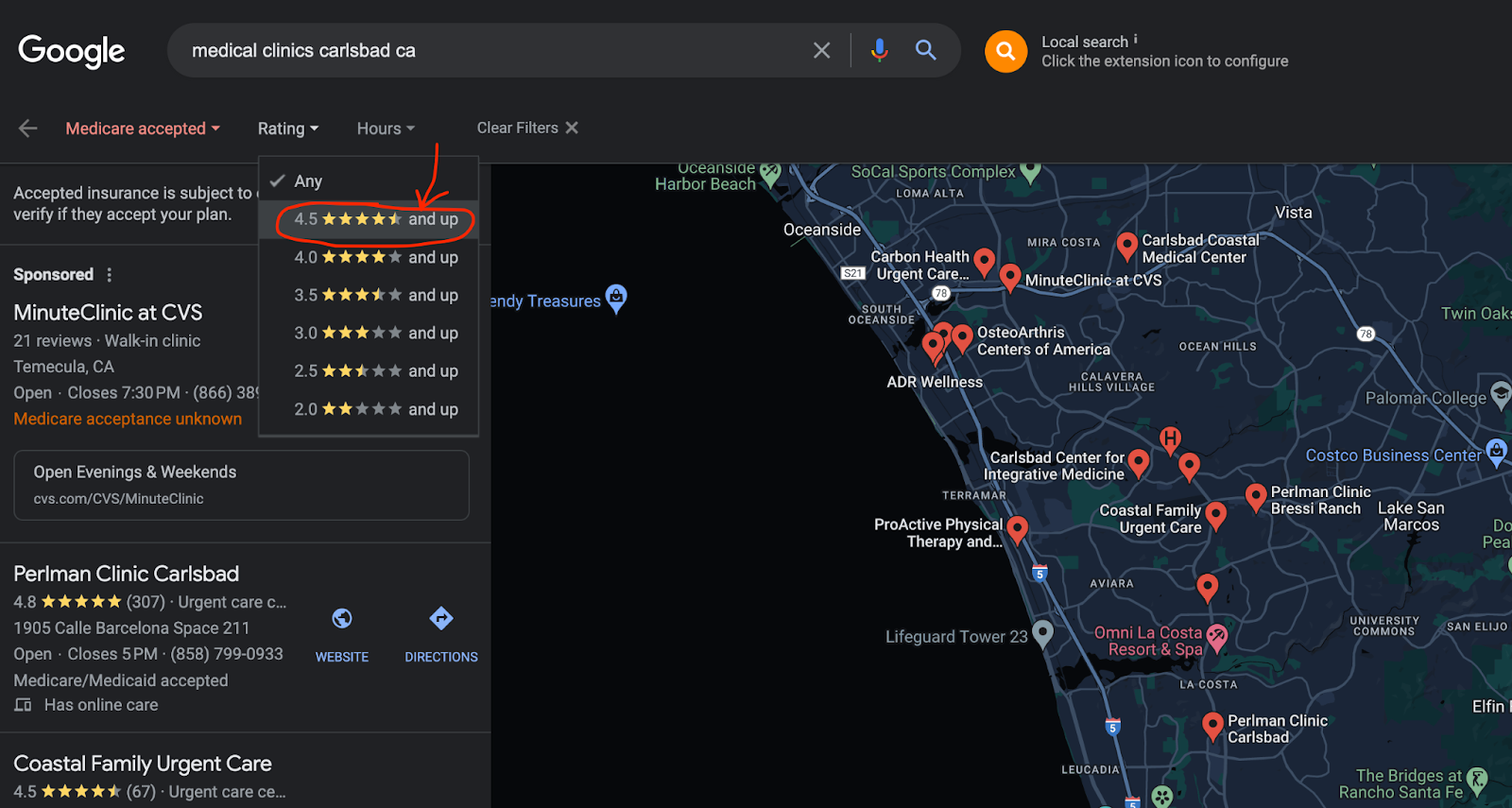Image resolution: width=1512 pixels, height=808 pixels.
Task: Expand the Medicare accepted filter dropdown
Action: (x=143, y=129)
